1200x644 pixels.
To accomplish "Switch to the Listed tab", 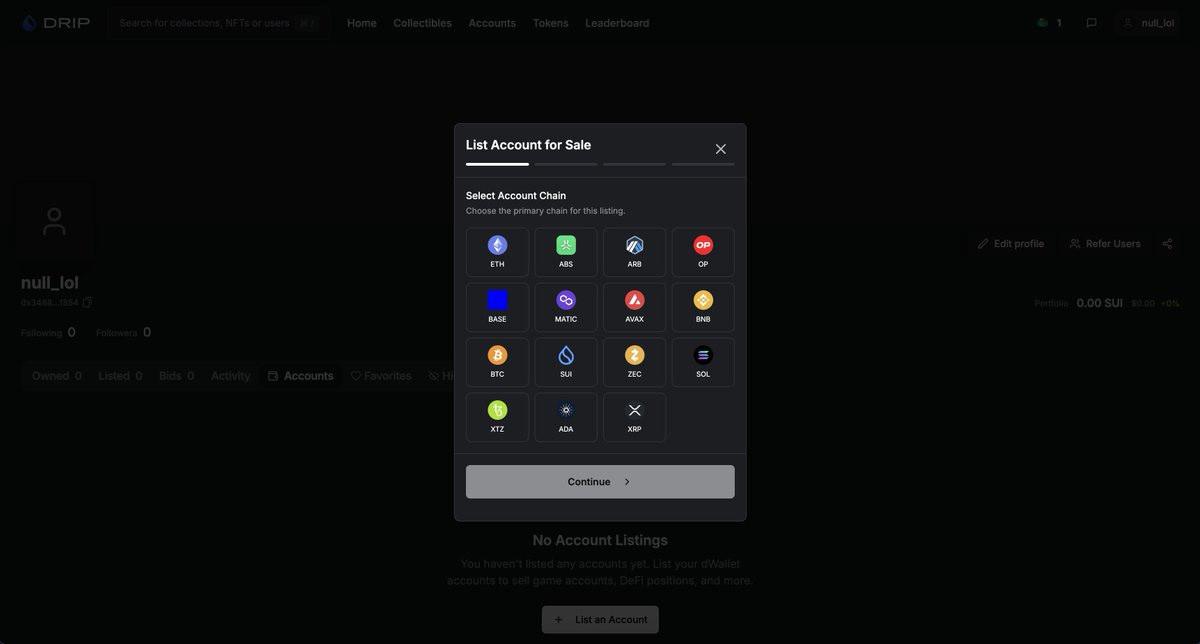I will coord(120,376).
